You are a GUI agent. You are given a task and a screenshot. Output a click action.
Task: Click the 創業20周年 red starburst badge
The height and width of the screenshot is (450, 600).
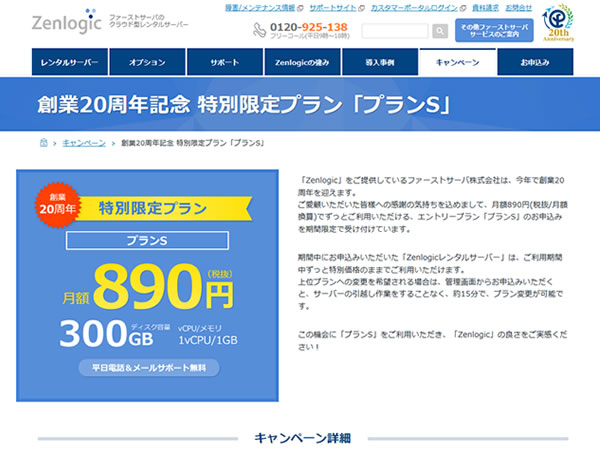coord(57,205)
